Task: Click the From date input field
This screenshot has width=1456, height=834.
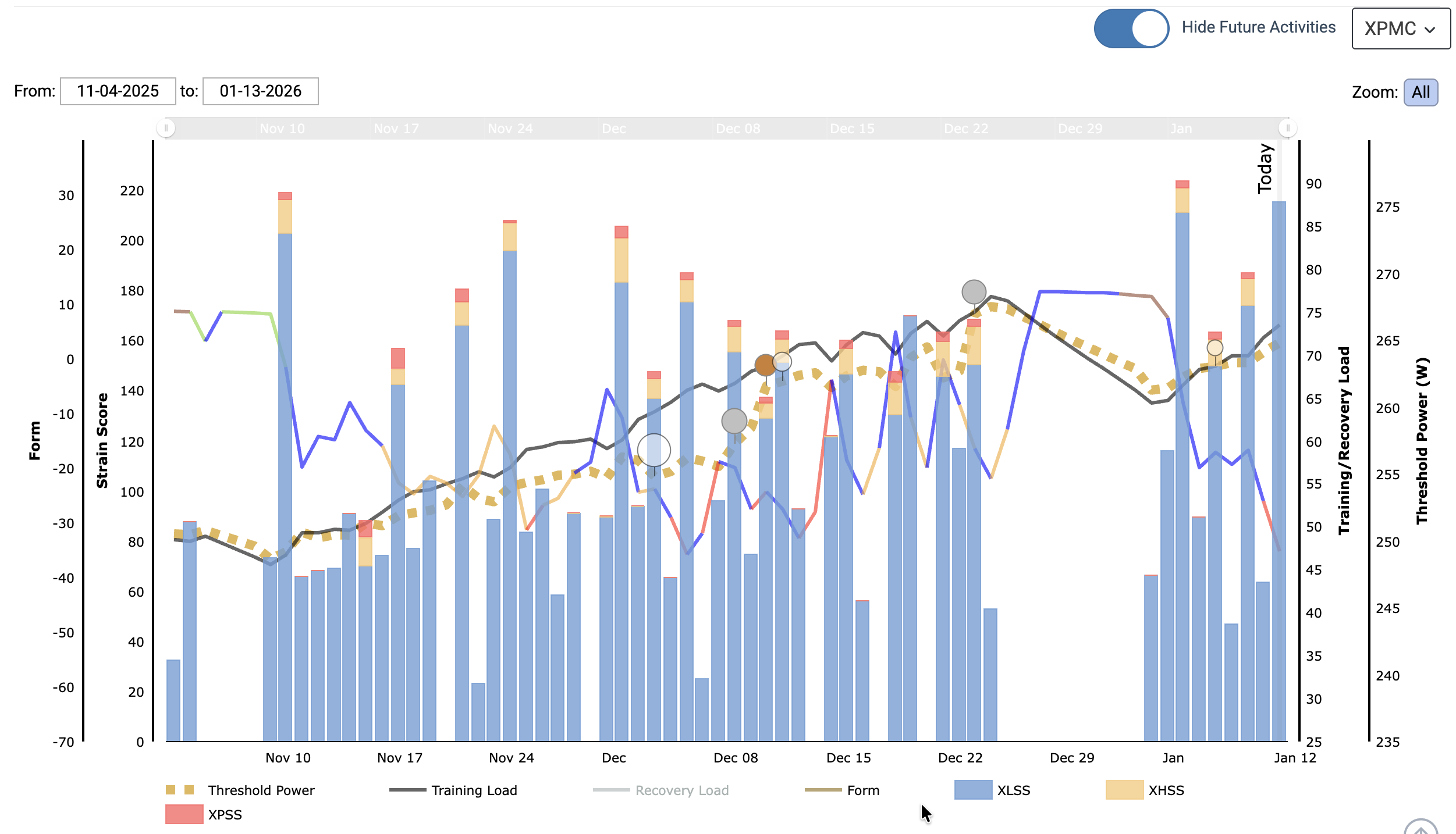Action: point(118,91)
